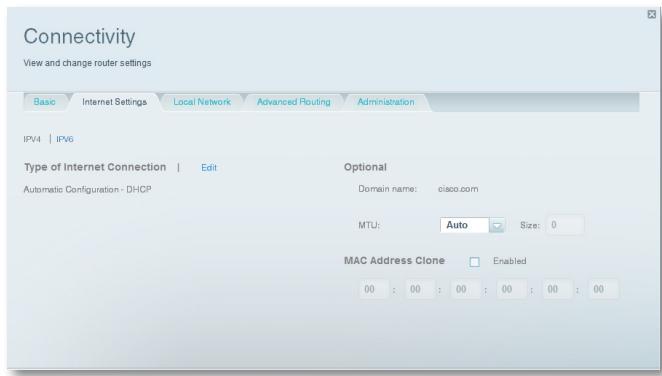Viewport: 662px width, 376px height.
Task: Select the Internet Settings tab
Action: click(x=114, y=102)
